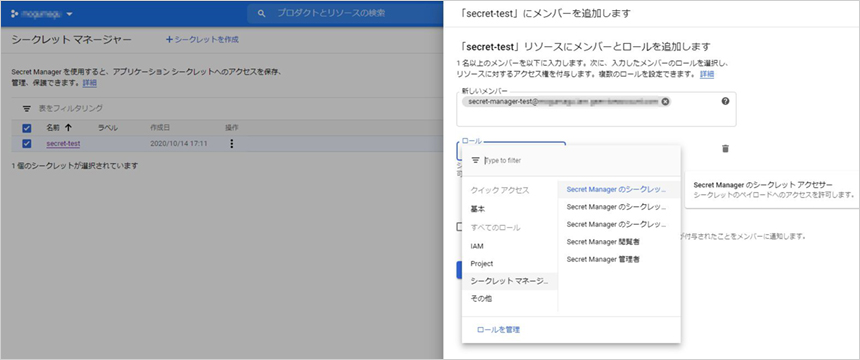Click the table filter icon
Viewport: 860px width, 360px height.
[26, 109]
